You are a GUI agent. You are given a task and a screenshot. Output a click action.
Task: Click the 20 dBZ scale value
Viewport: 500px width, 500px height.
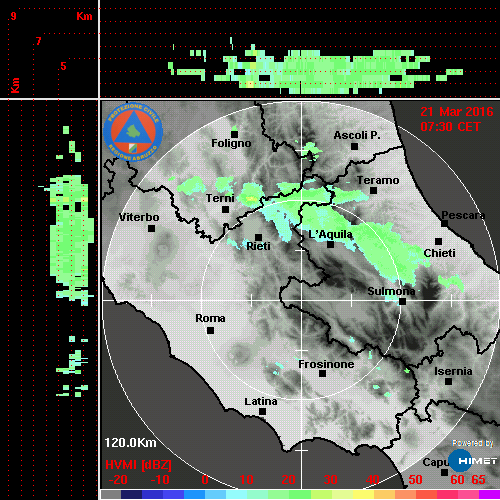point(288,480)
